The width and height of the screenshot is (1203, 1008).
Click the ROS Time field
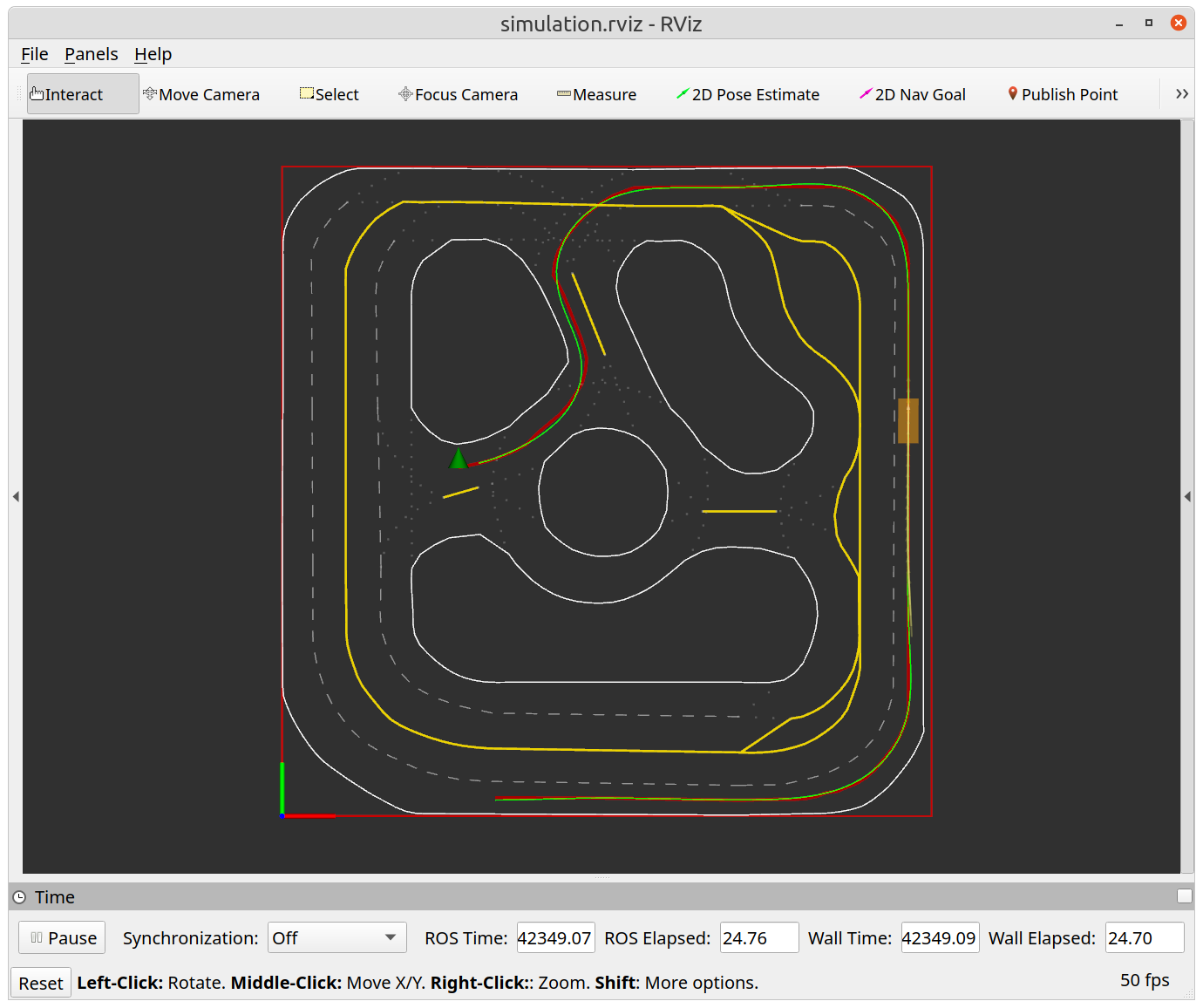[555, 938]
